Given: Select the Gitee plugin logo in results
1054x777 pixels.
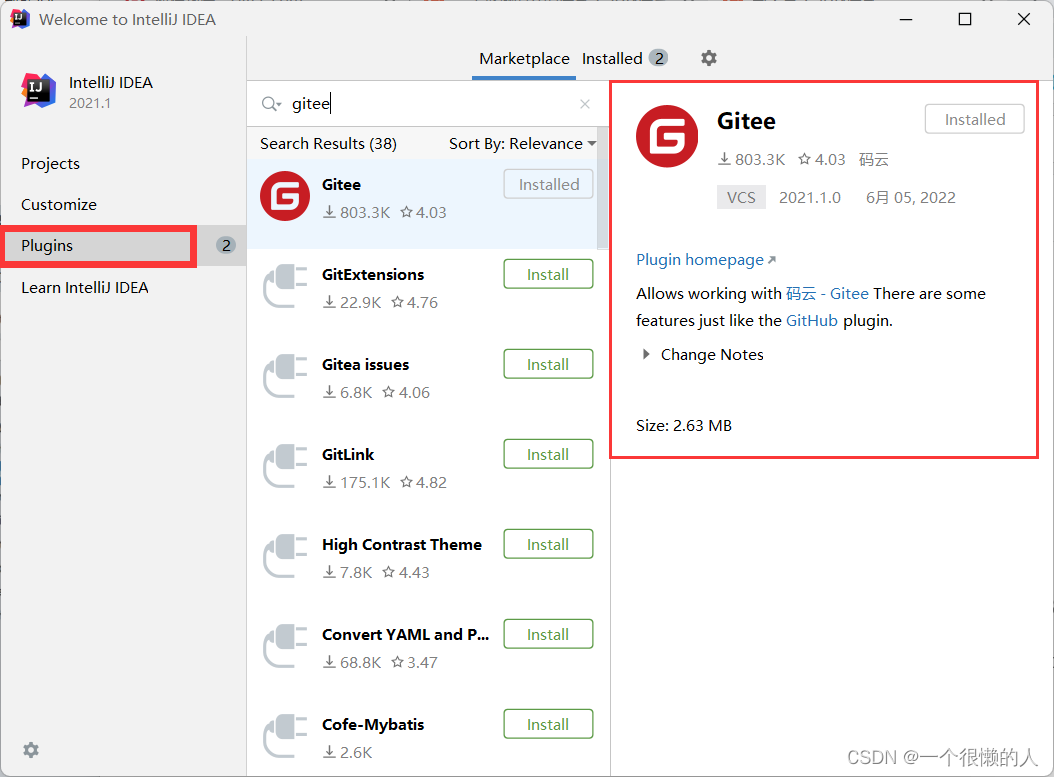Looking at the screenshot, I should tap(285, 196).
